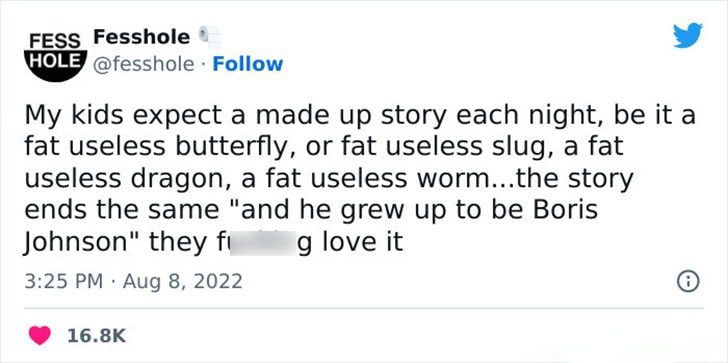Open the 3:25 PM timestamp link
The width and height of the screenshot is (728, 363).
click(x=63, y=282)
